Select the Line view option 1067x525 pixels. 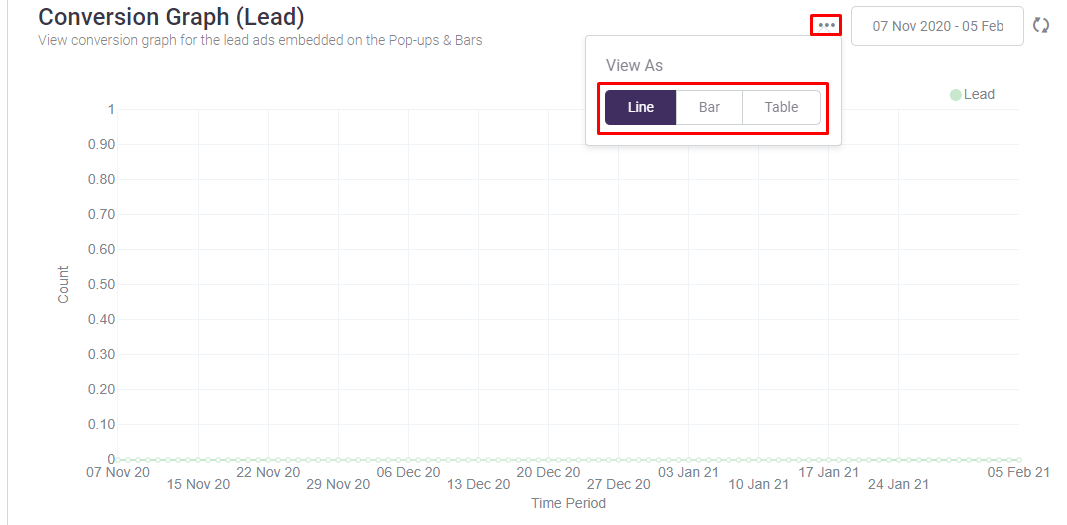pos(640,108)
